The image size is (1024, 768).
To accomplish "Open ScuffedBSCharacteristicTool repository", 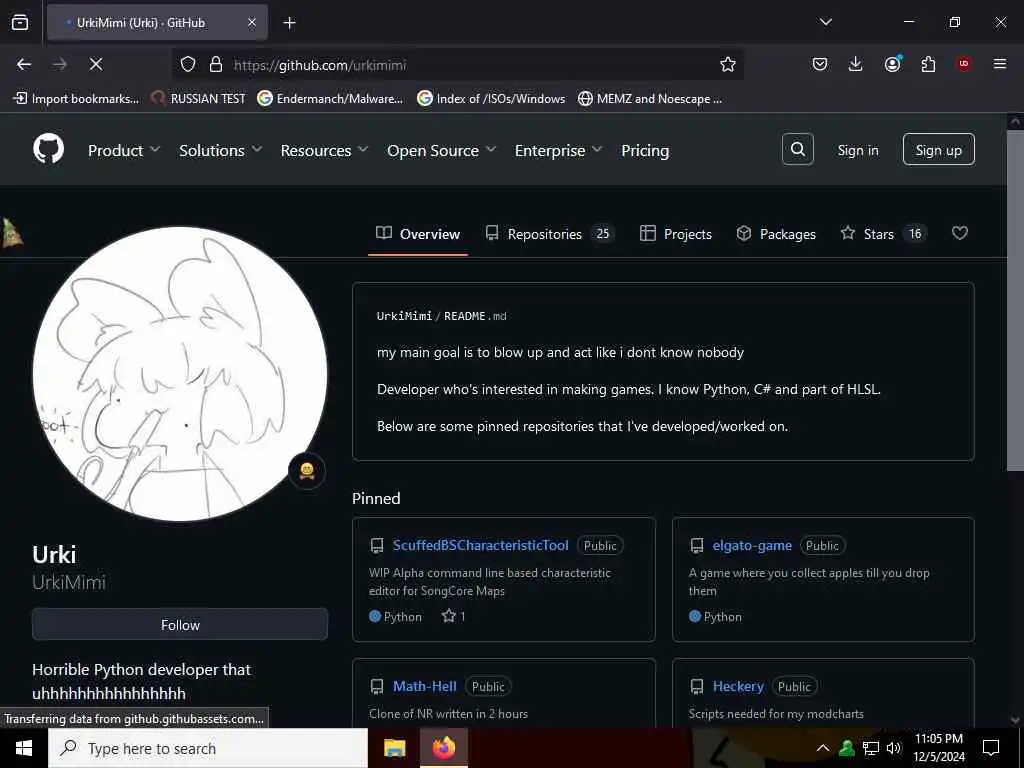I will coord(480,545).
